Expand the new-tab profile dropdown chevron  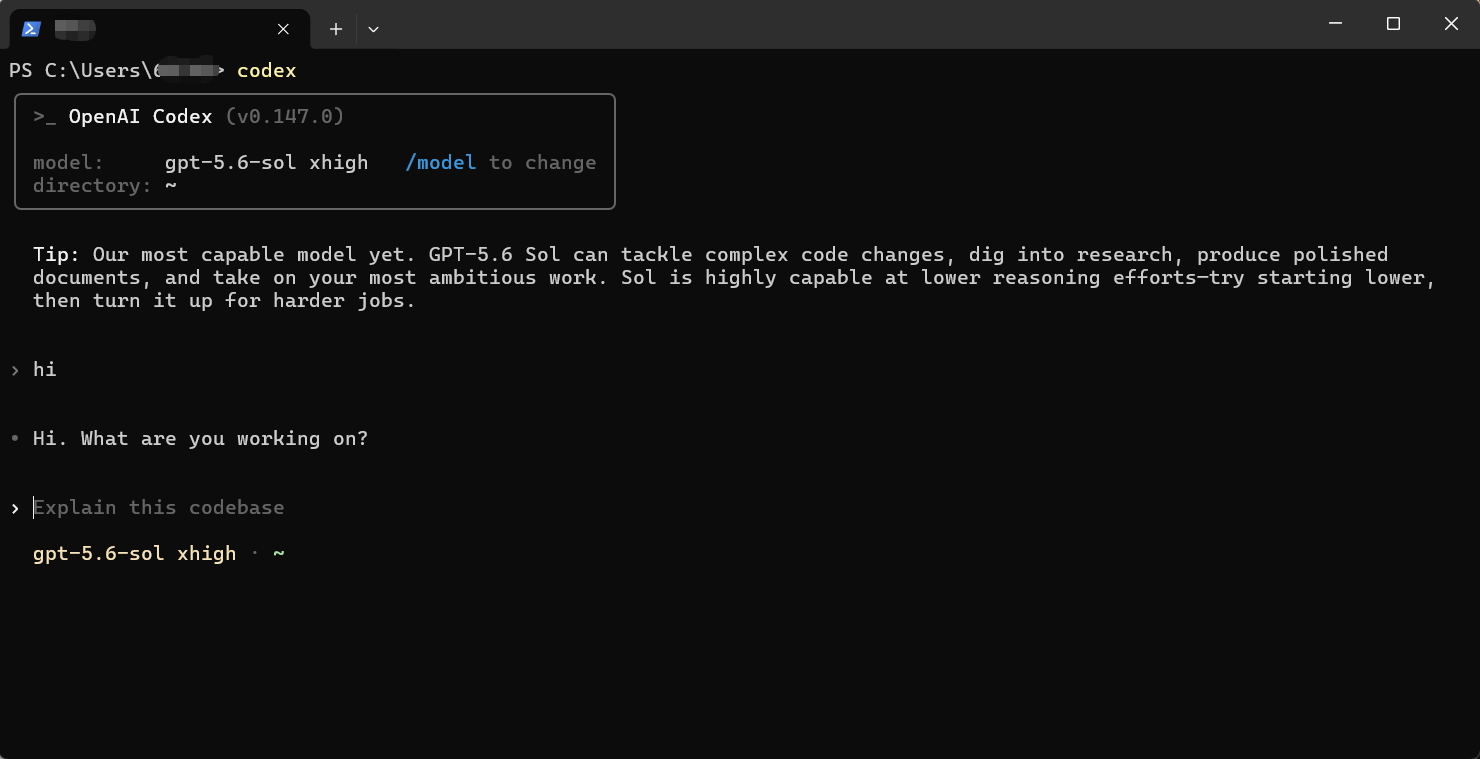[x=373, y=29]
